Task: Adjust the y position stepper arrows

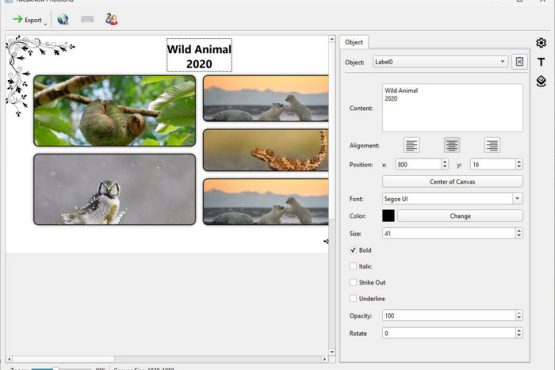Action: pos(519,164)
